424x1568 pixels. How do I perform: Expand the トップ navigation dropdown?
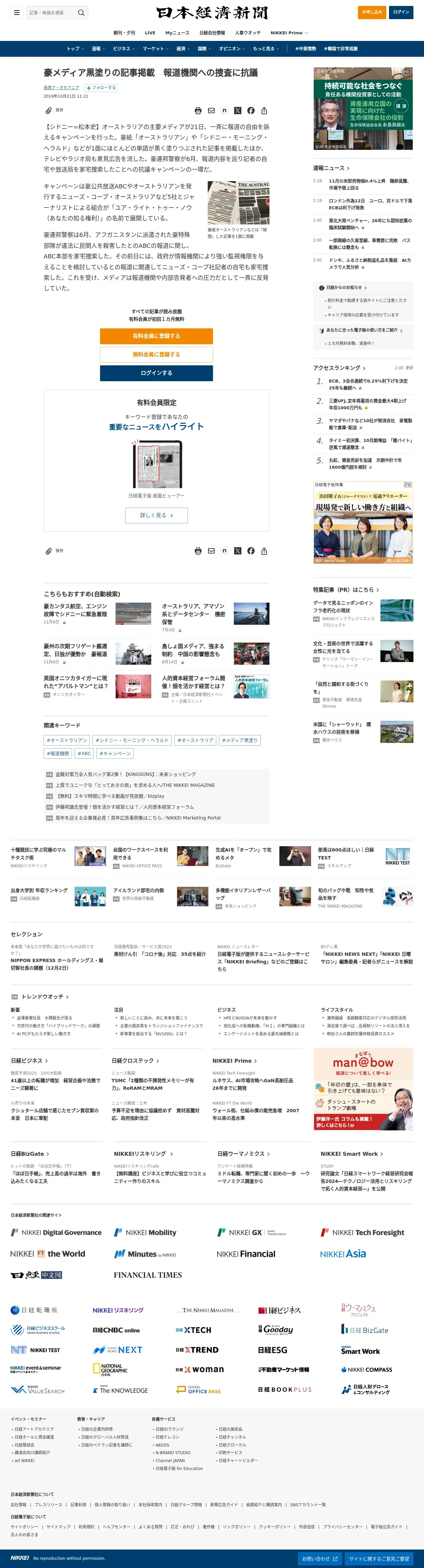[x=75, y=49]
